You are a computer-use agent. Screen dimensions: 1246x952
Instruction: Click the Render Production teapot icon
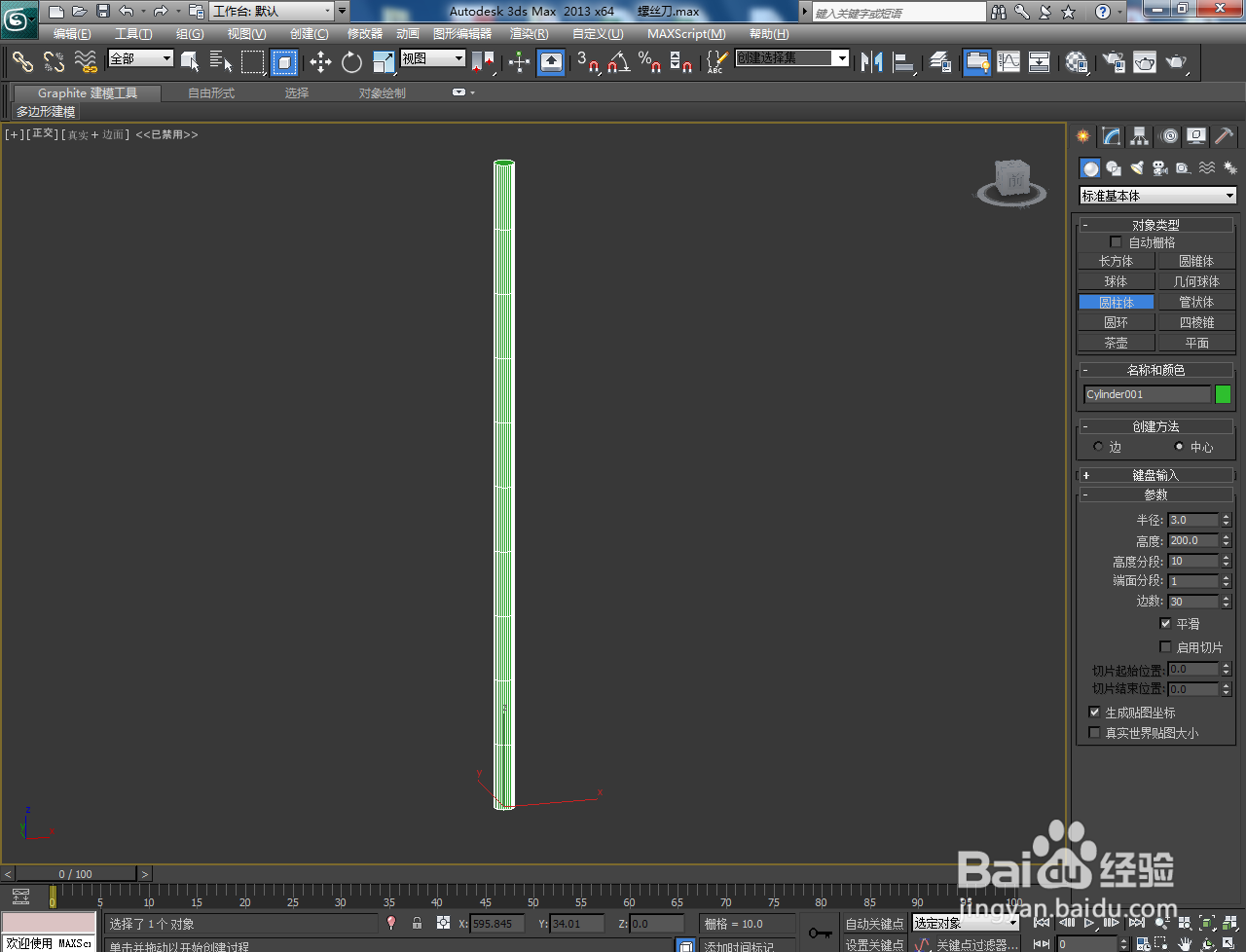[x=1176, y=62]
